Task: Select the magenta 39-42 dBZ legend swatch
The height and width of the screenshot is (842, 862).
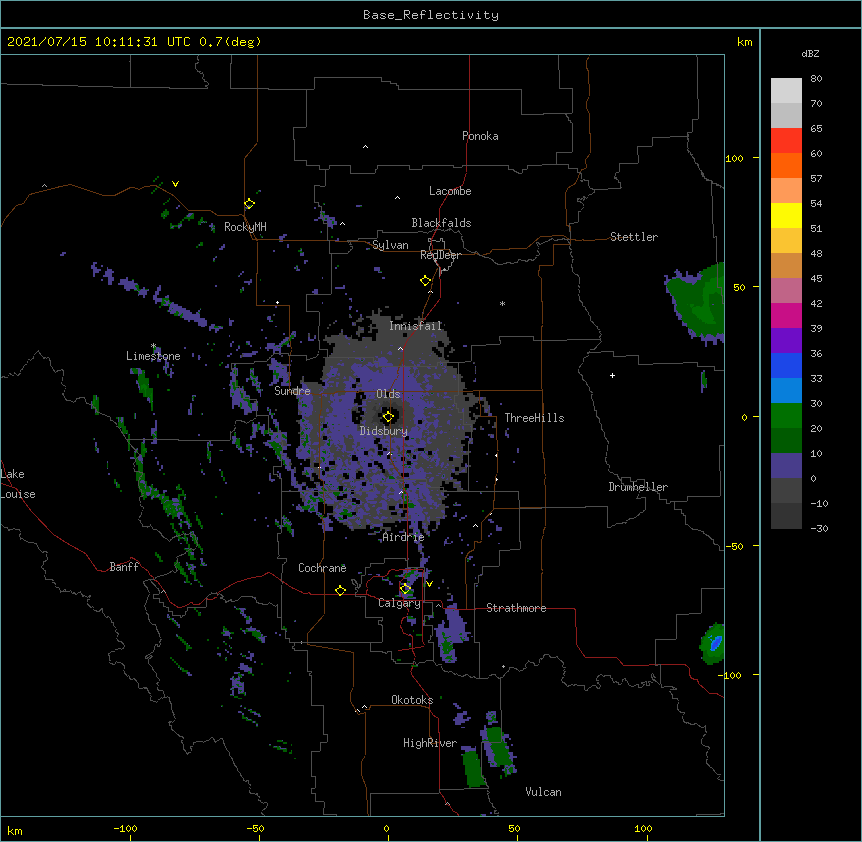Action: click(786, 315)
